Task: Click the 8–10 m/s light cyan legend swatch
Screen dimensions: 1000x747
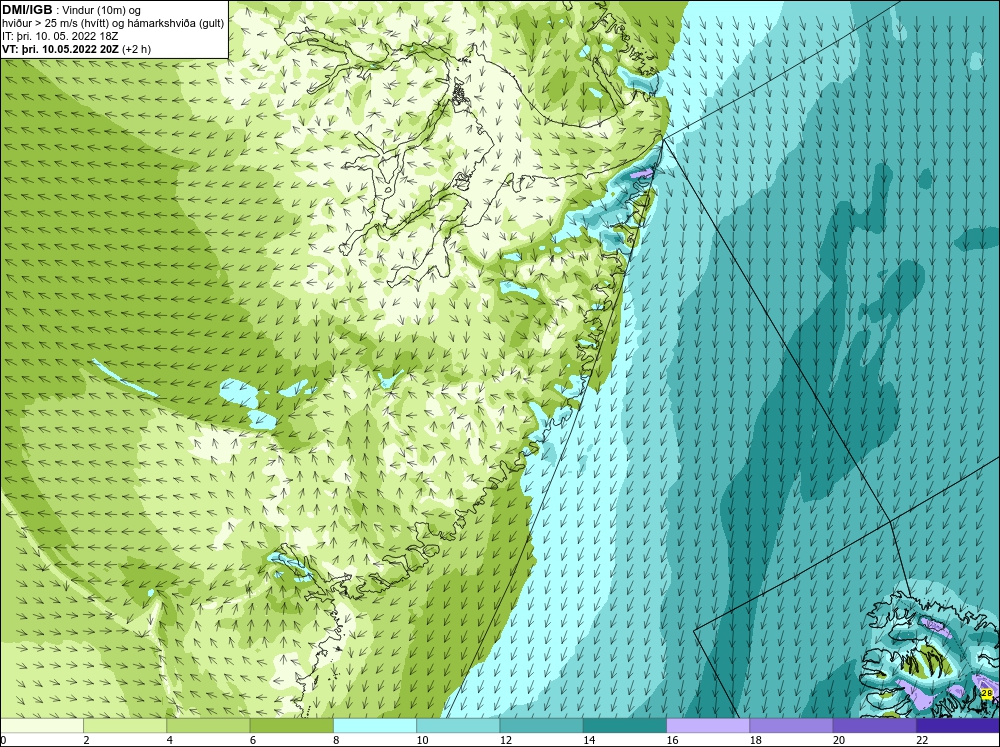Action: pyautogui.click(x=375, y=726)
